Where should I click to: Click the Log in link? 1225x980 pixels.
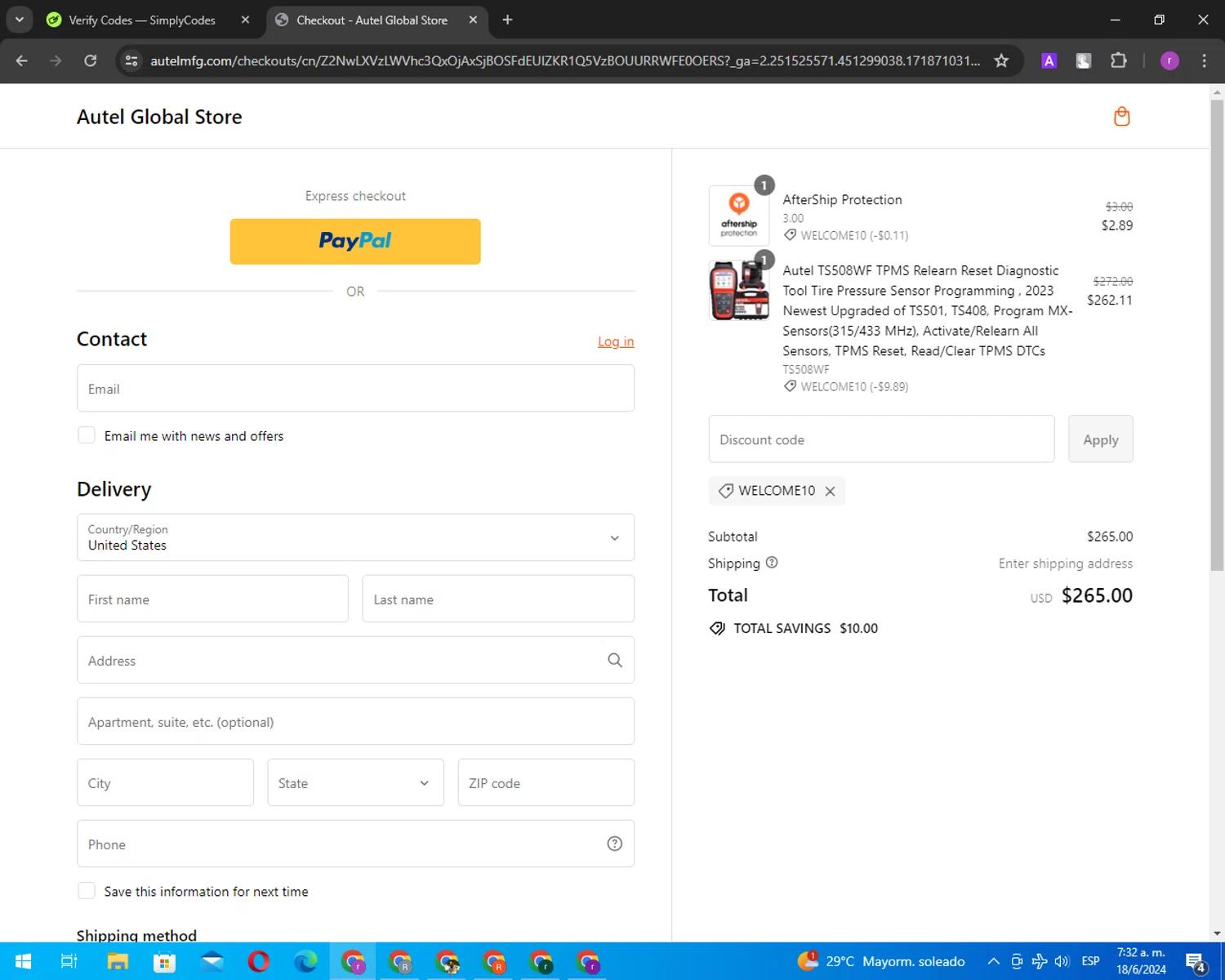click(x=616, y=341)
